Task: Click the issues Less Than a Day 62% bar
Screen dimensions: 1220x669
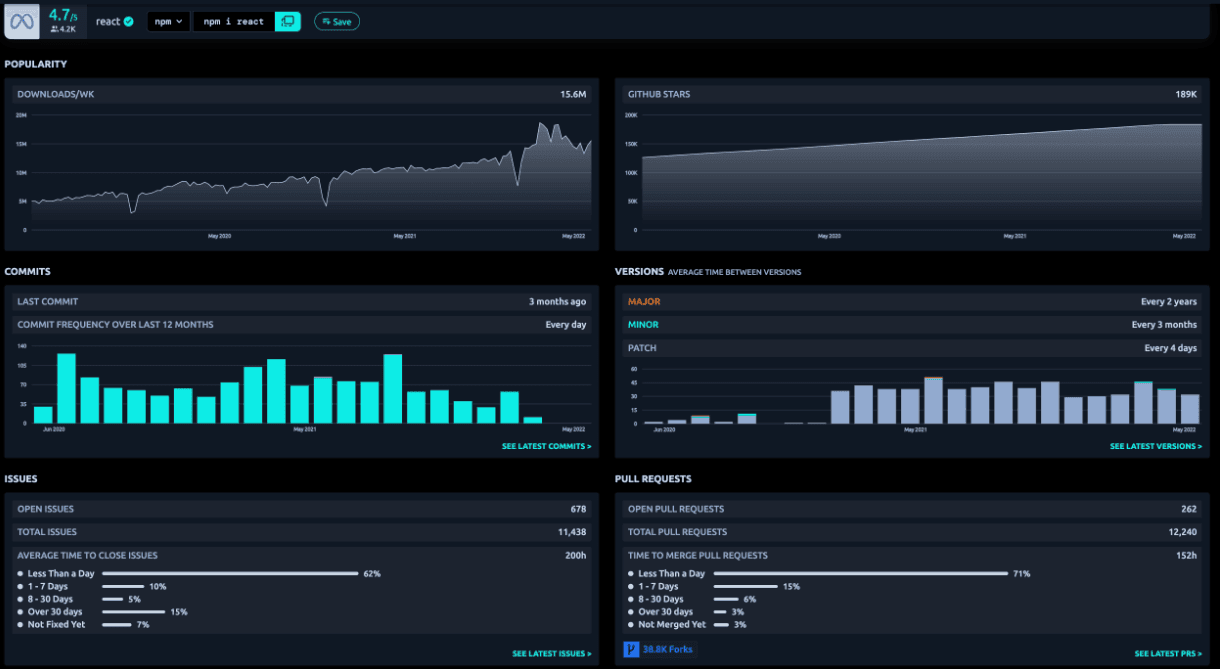Action: pos(230,574)
